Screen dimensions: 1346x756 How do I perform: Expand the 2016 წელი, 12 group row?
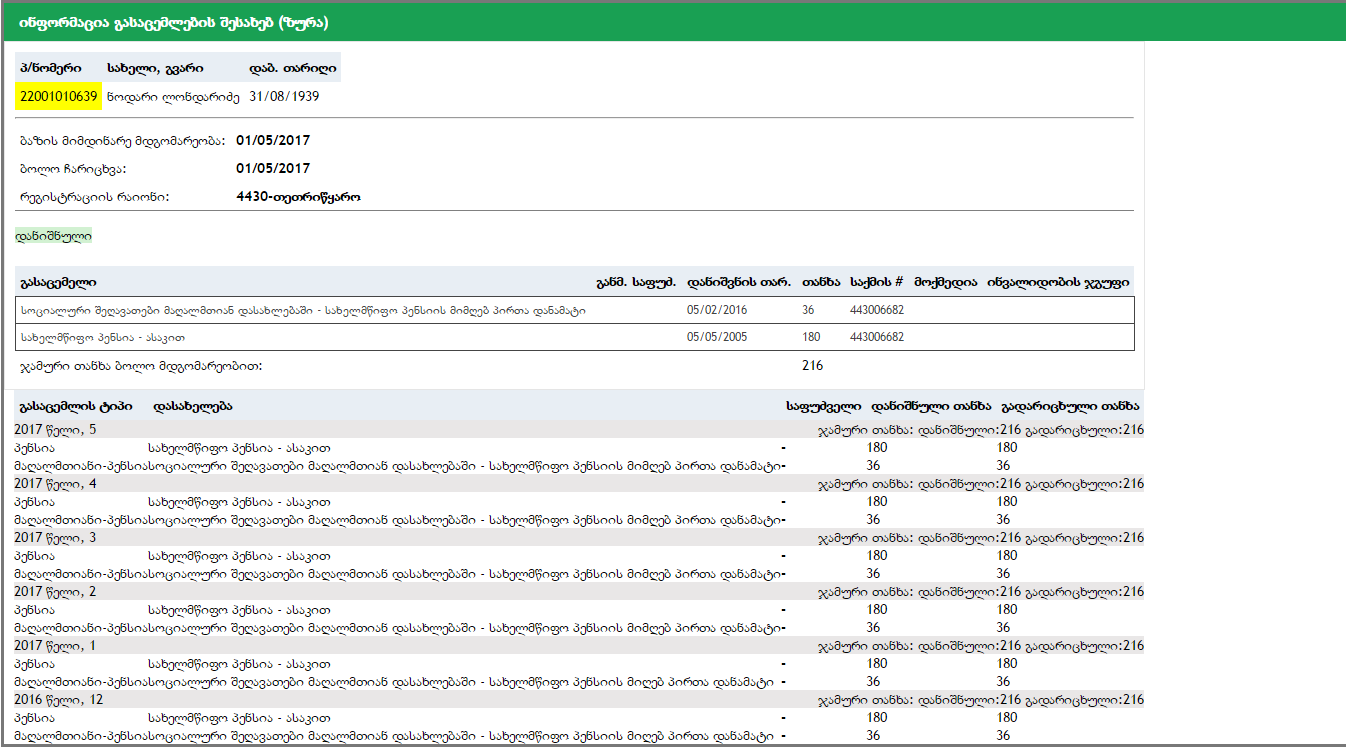tap(59, 700)
